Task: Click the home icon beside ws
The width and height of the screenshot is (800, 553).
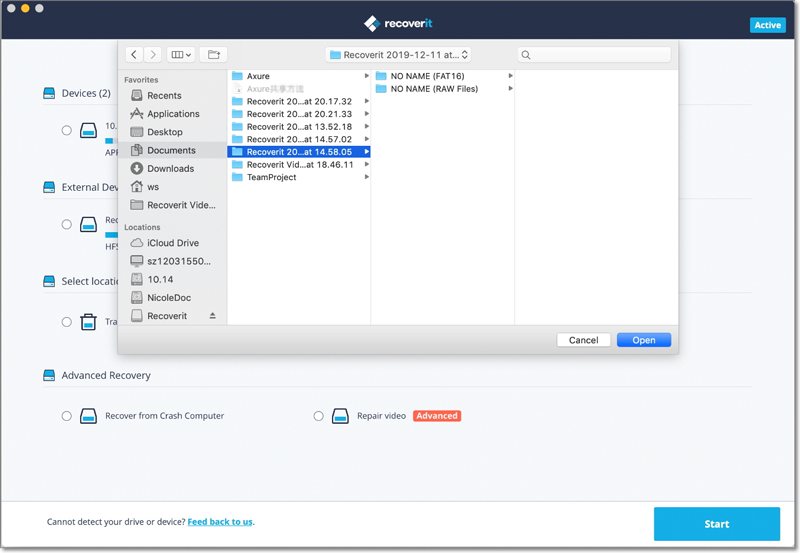Action: pos(136,187)
